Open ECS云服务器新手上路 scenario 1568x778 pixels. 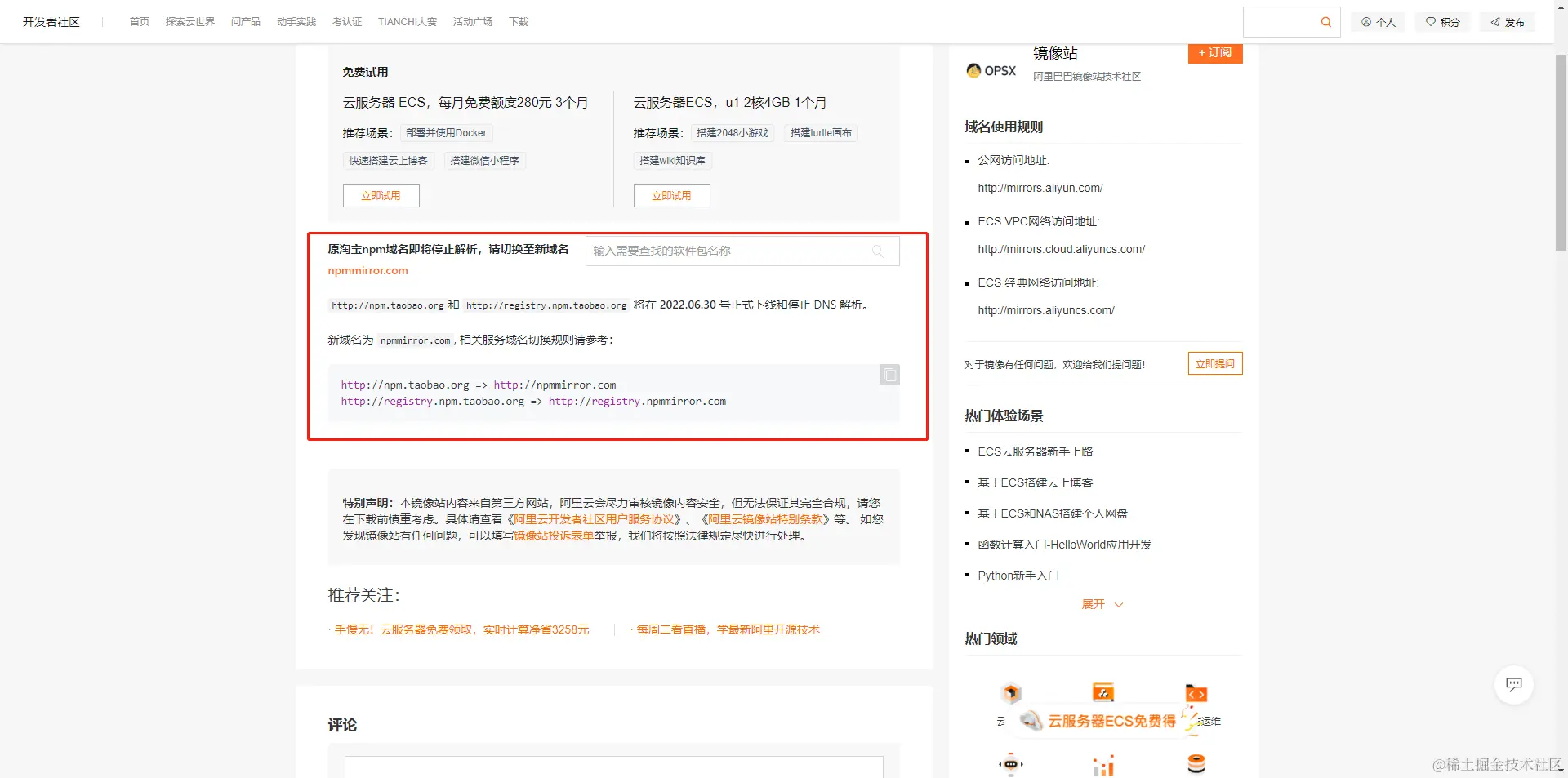[1036, 451]
